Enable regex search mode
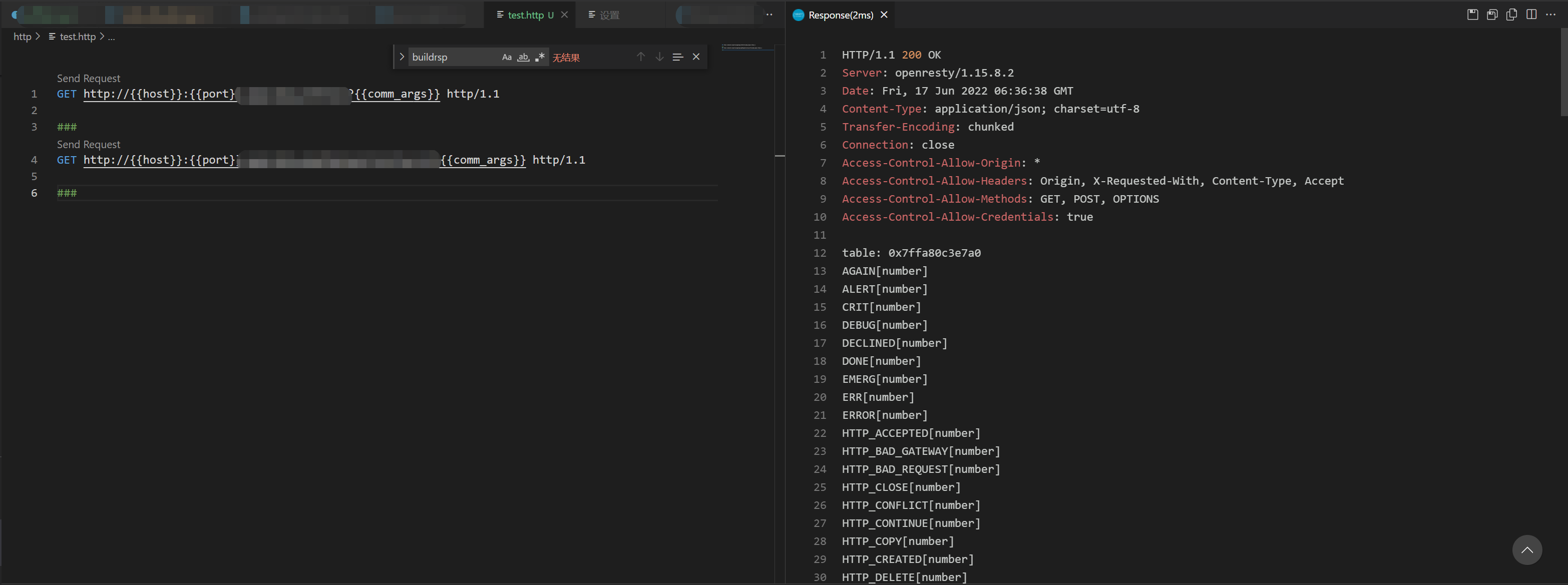 pos(539,57)
